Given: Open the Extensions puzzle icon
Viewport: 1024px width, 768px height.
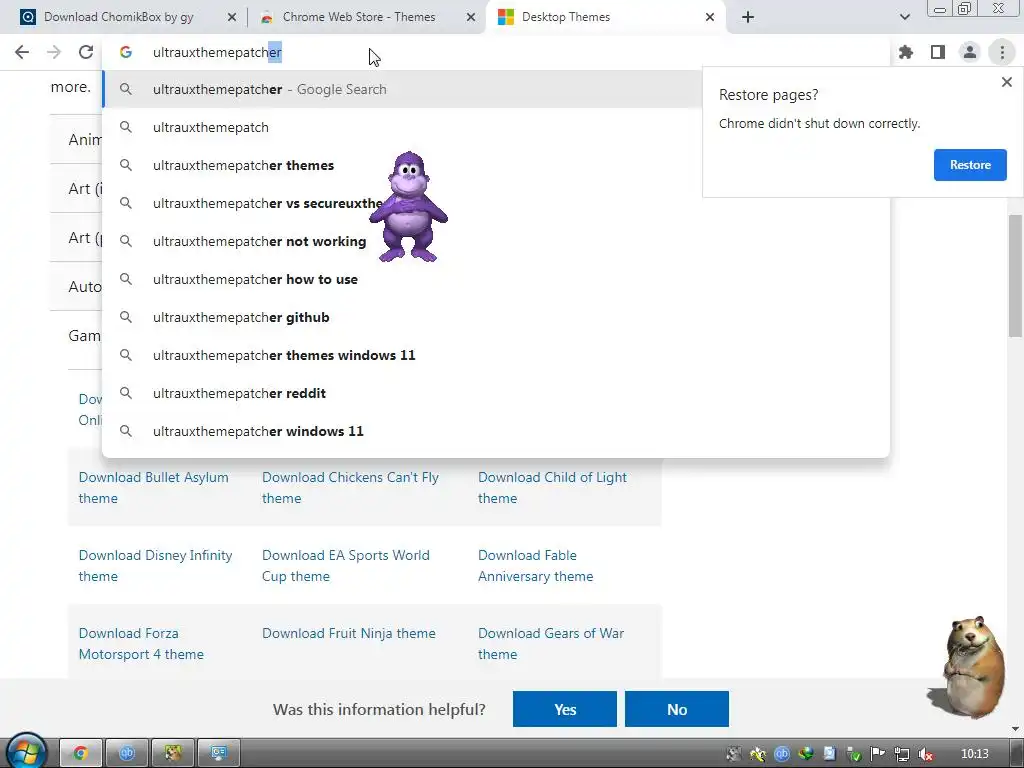Looking at the screenshot, I should click(906, 52).
